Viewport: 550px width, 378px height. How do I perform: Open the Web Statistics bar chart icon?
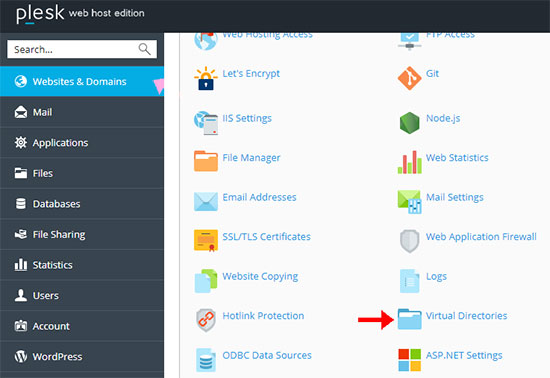tap(409, 162)
